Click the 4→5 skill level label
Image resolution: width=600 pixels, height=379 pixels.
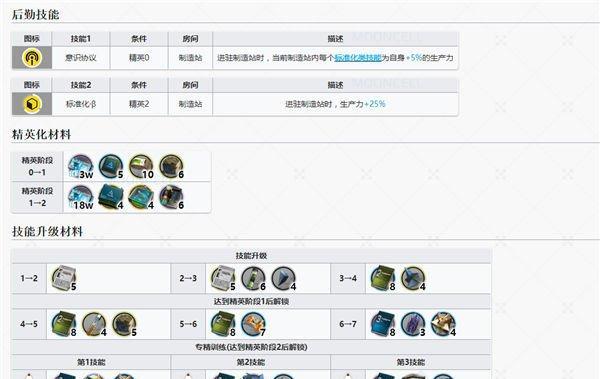click(29, 324)
